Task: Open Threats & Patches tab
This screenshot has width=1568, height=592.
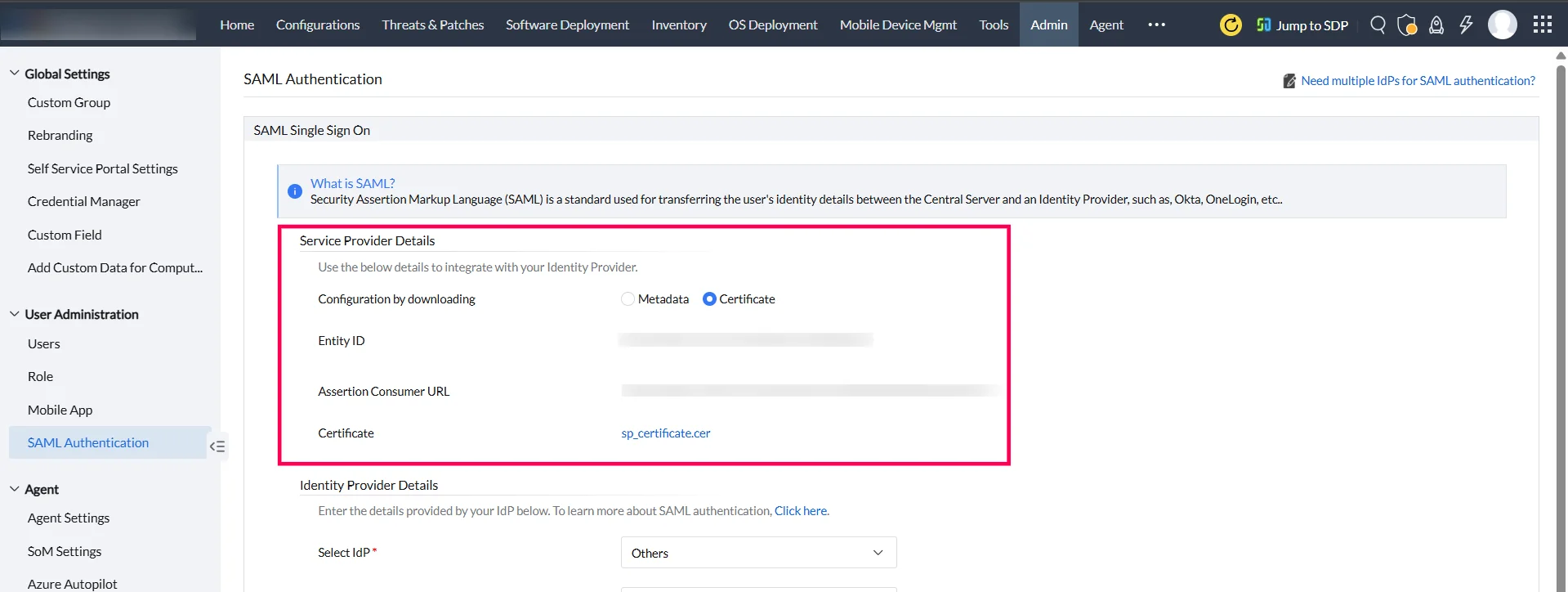Action: [433, 25]
